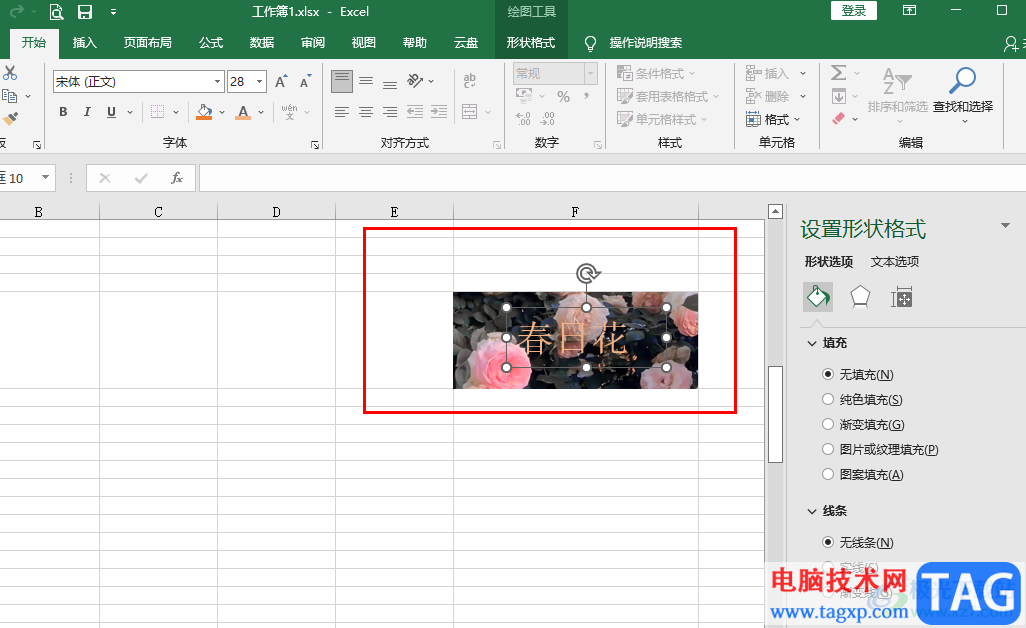Image resolution: width=1026 pixels, height=628 pixels.
Task: Click the Clear eraser icon
Action: point(839,119)
